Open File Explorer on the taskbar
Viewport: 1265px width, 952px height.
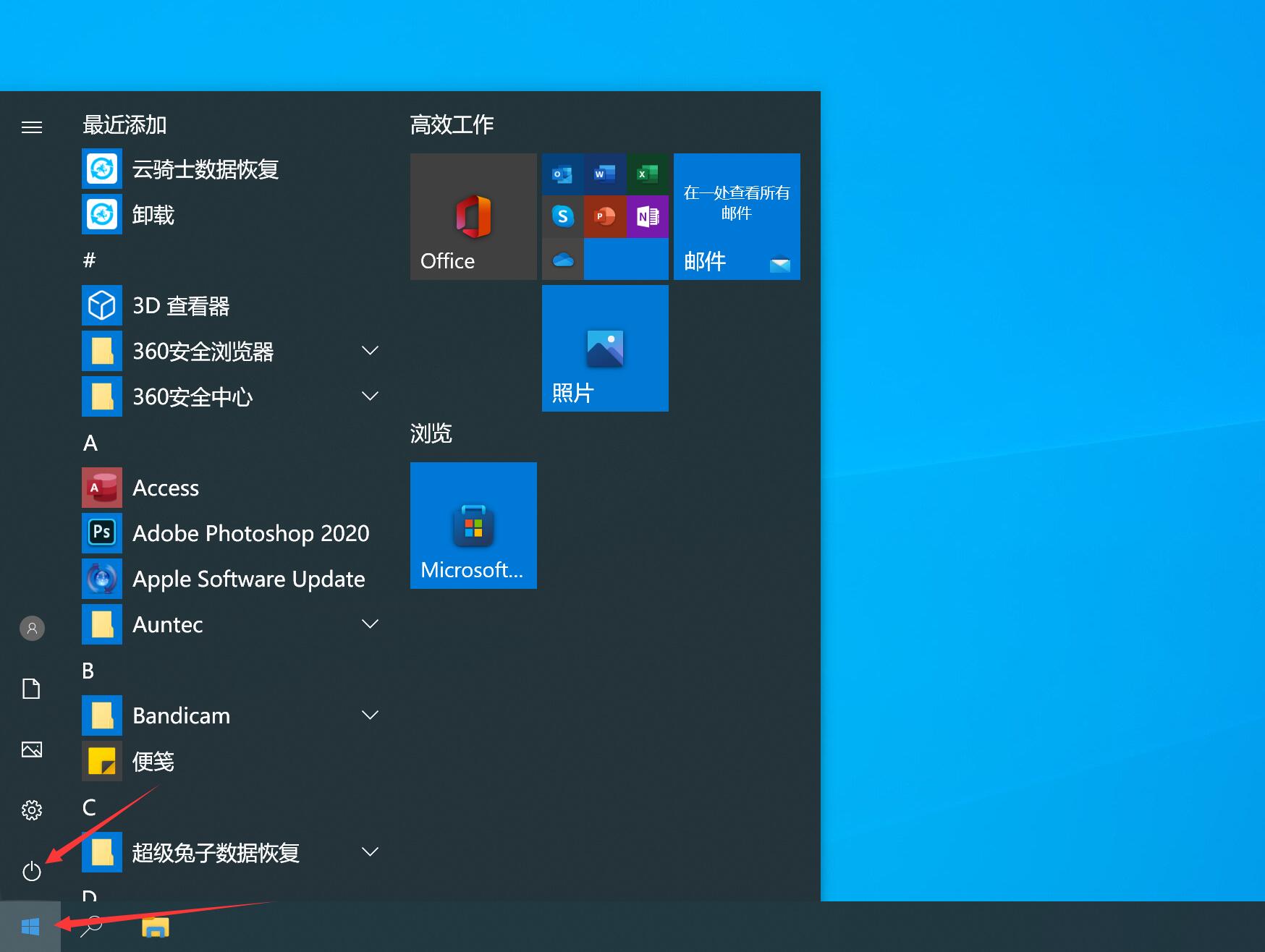(x=155, y=927)
